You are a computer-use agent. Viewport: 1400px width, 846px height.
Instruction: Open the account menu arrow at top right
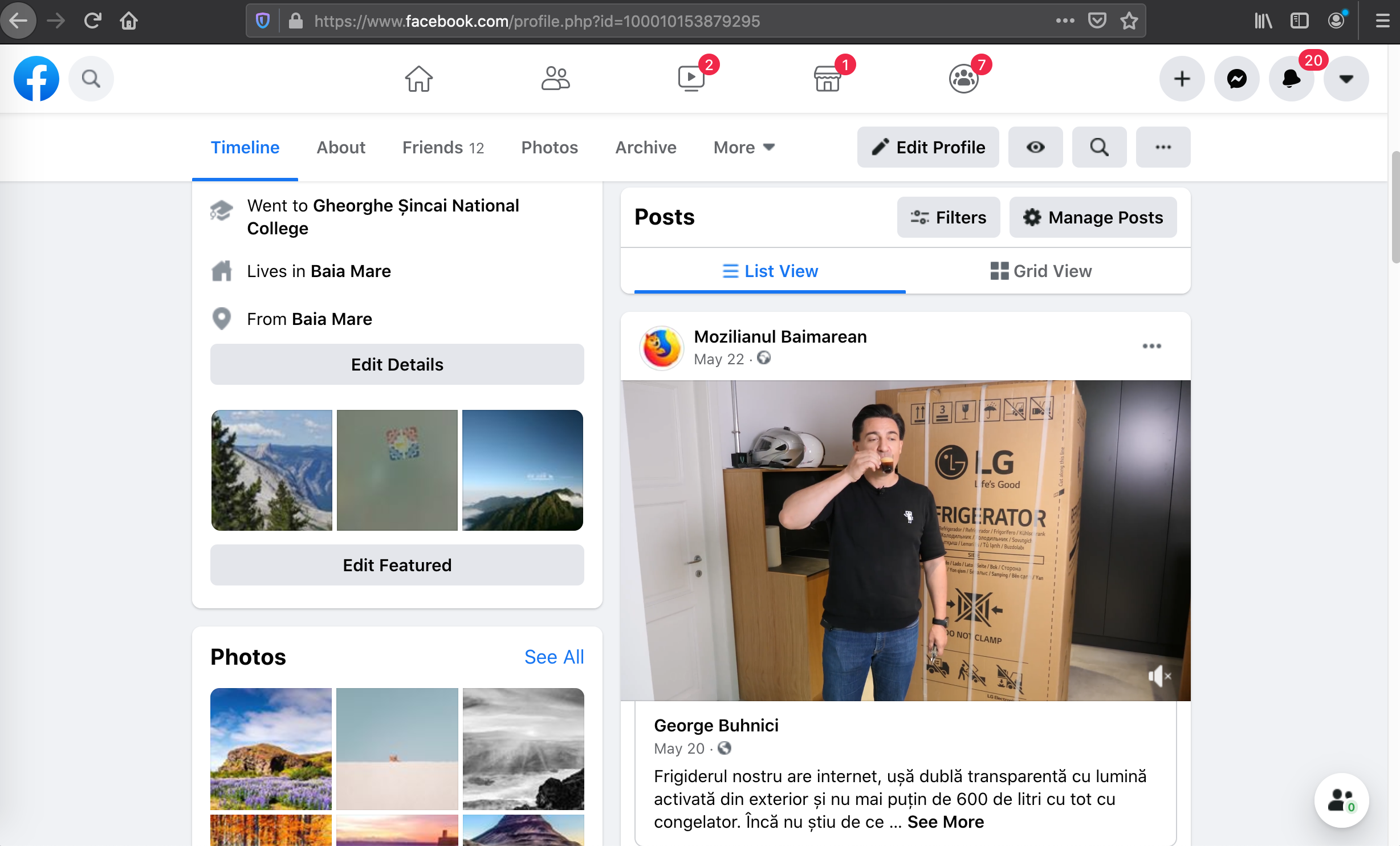[1346, 79]
